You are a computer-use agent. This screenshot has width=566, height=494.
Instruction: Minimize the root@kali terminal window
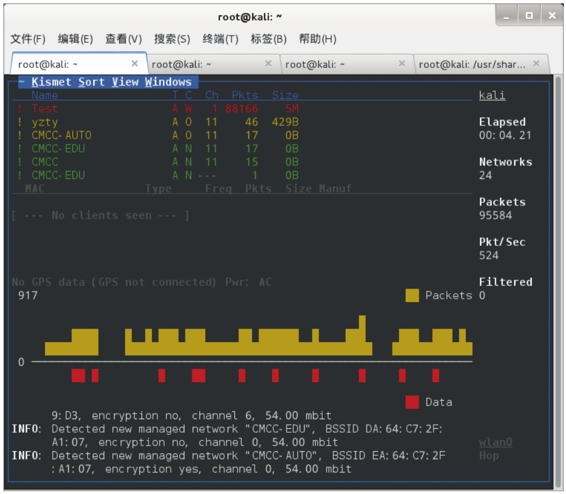pos(506,16)
